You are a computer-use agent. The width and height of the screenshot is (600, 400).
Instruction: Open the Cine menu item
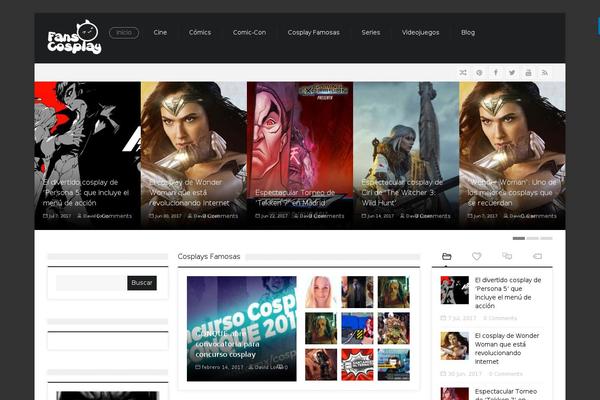(x=160, y=33)
